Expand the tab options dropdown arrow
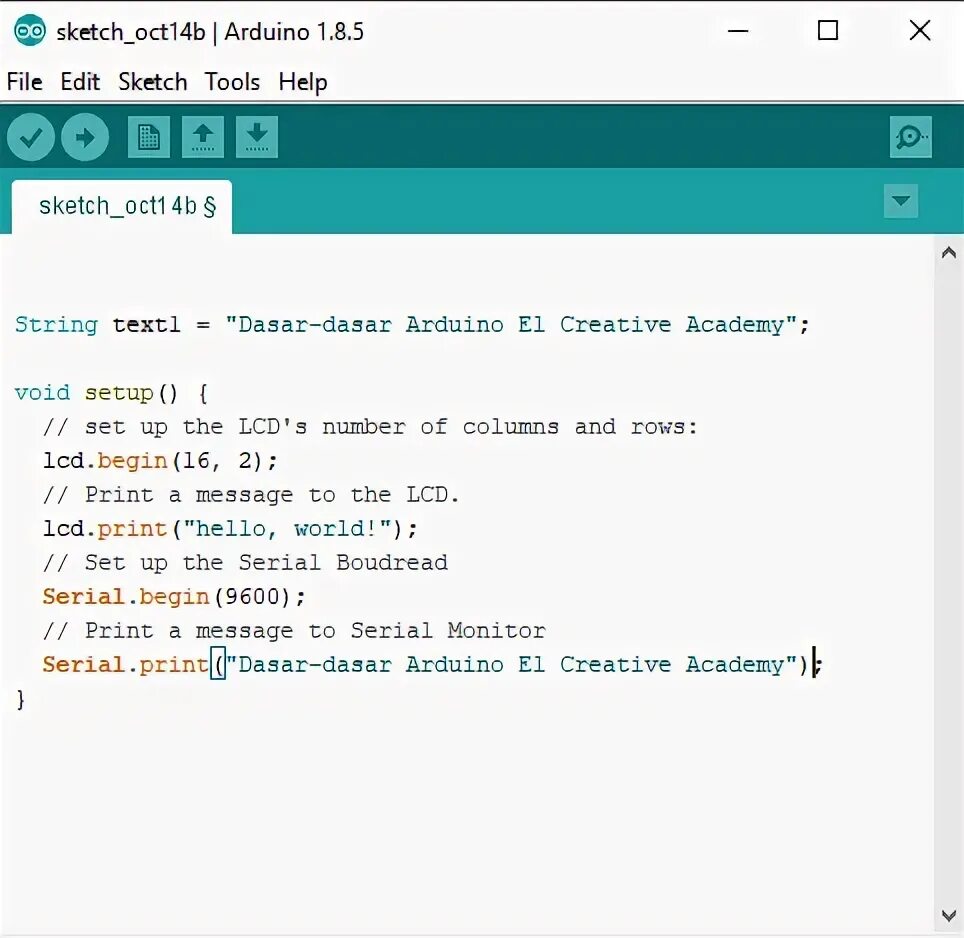 (901, 201)
